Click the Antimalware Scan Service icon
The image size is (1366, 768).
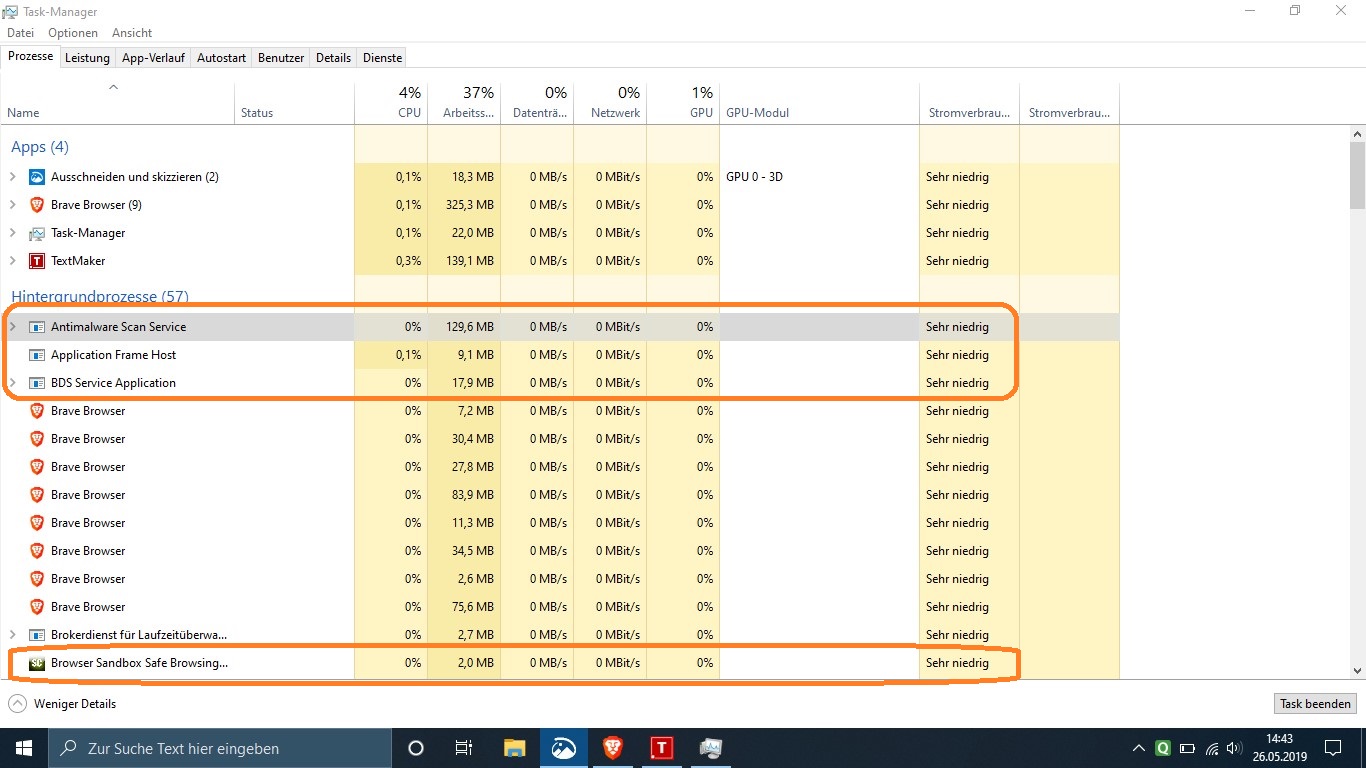(37, 327)
